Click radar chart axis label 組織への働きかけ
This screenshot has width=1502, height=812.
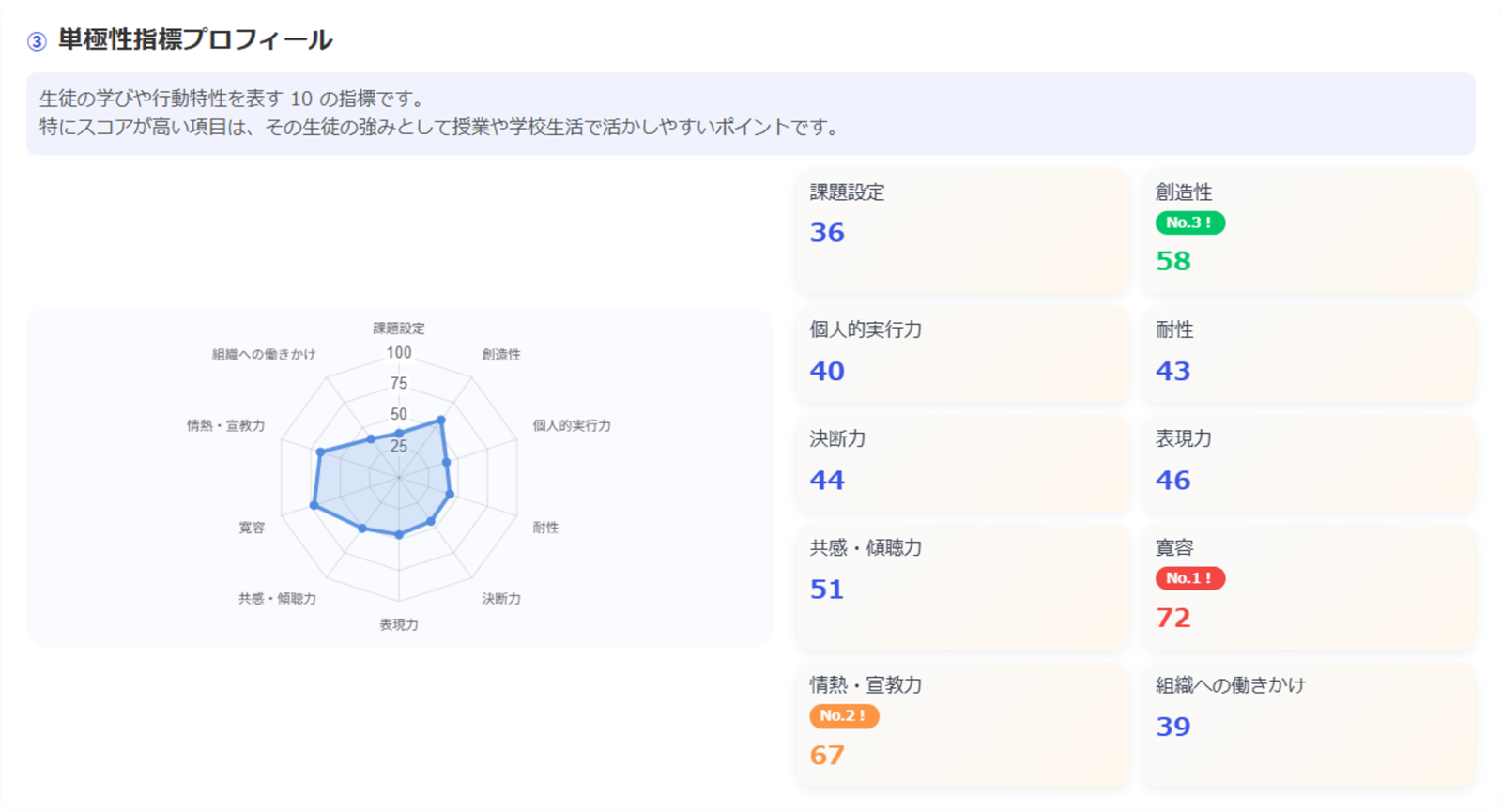tap(264, 354)
